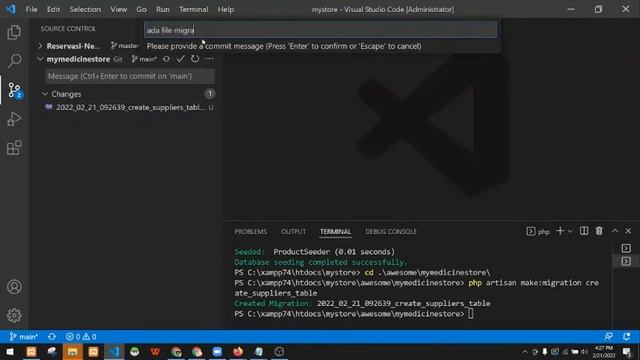Kill terminal with trash icon
The width and height of the screenshot is (640, 360).
coord(599,231)
